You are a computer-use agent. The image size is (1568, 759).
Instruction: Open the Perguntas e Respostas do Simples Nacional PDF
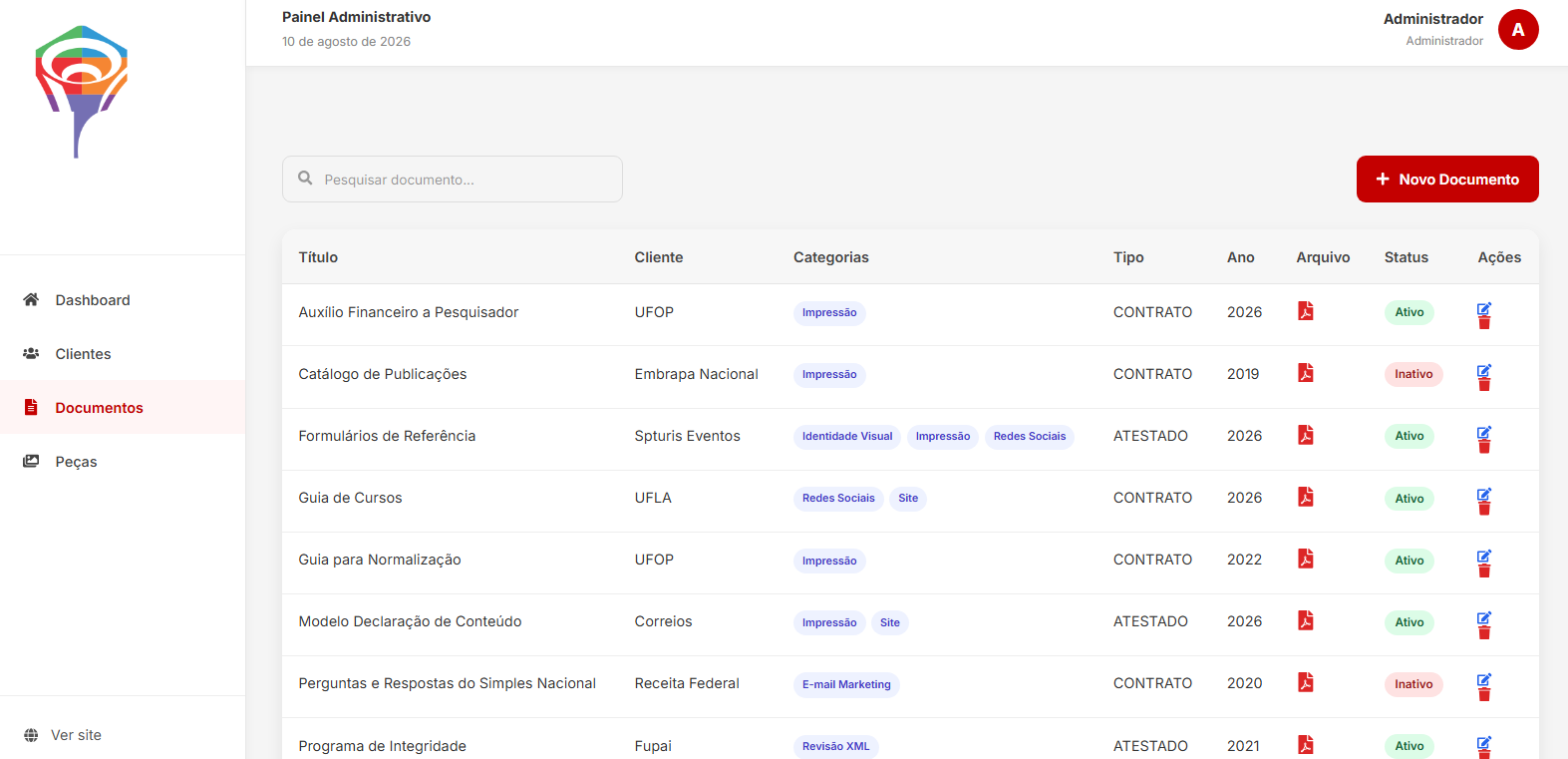click(1305, 682)
